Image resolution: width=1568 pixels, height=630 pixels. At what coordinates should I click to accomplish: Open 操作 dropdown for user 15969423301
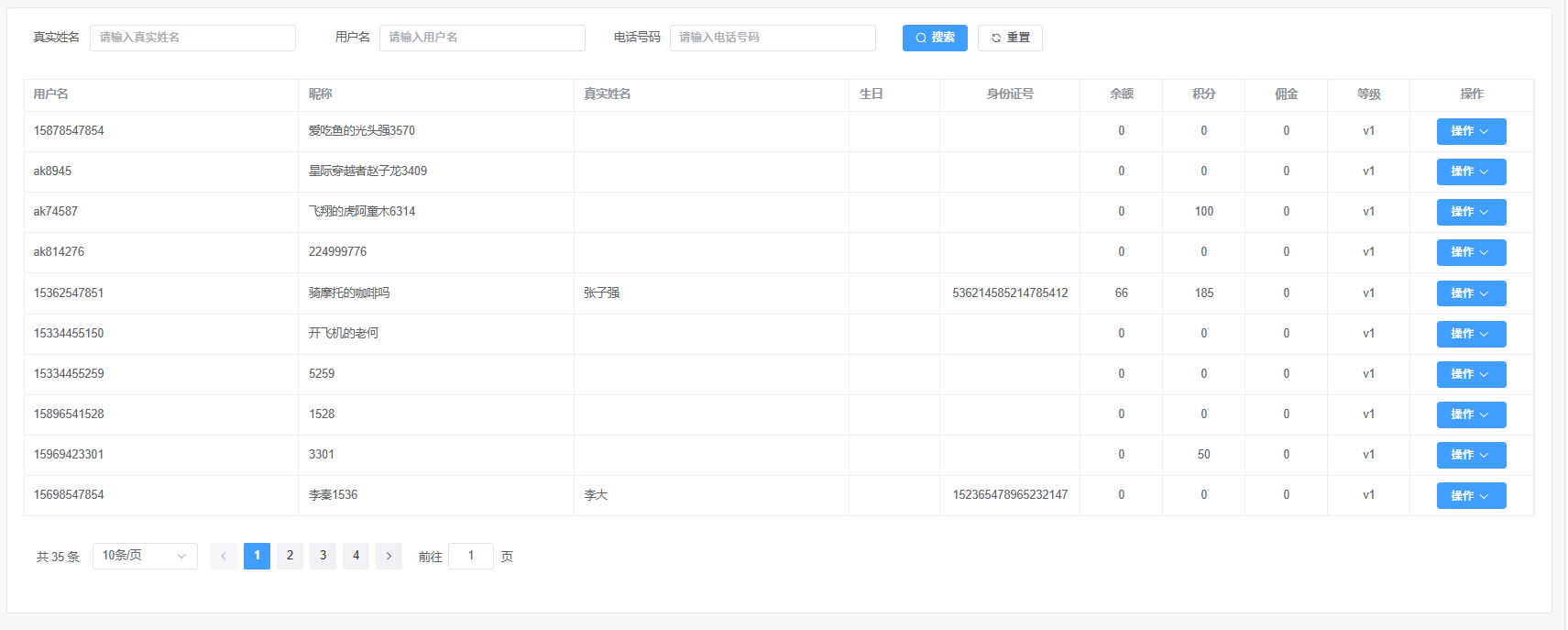tap(1470, 455)
